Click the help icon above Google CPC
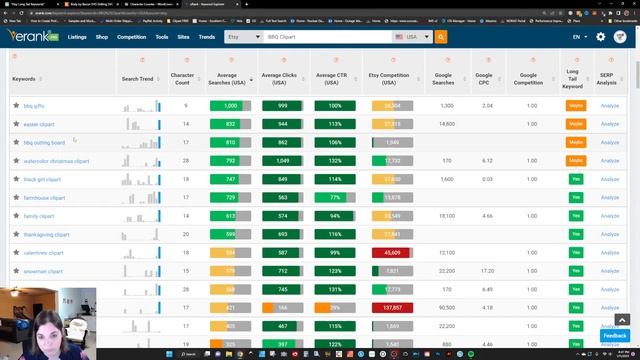640x360 pixels. click(488, 60)
